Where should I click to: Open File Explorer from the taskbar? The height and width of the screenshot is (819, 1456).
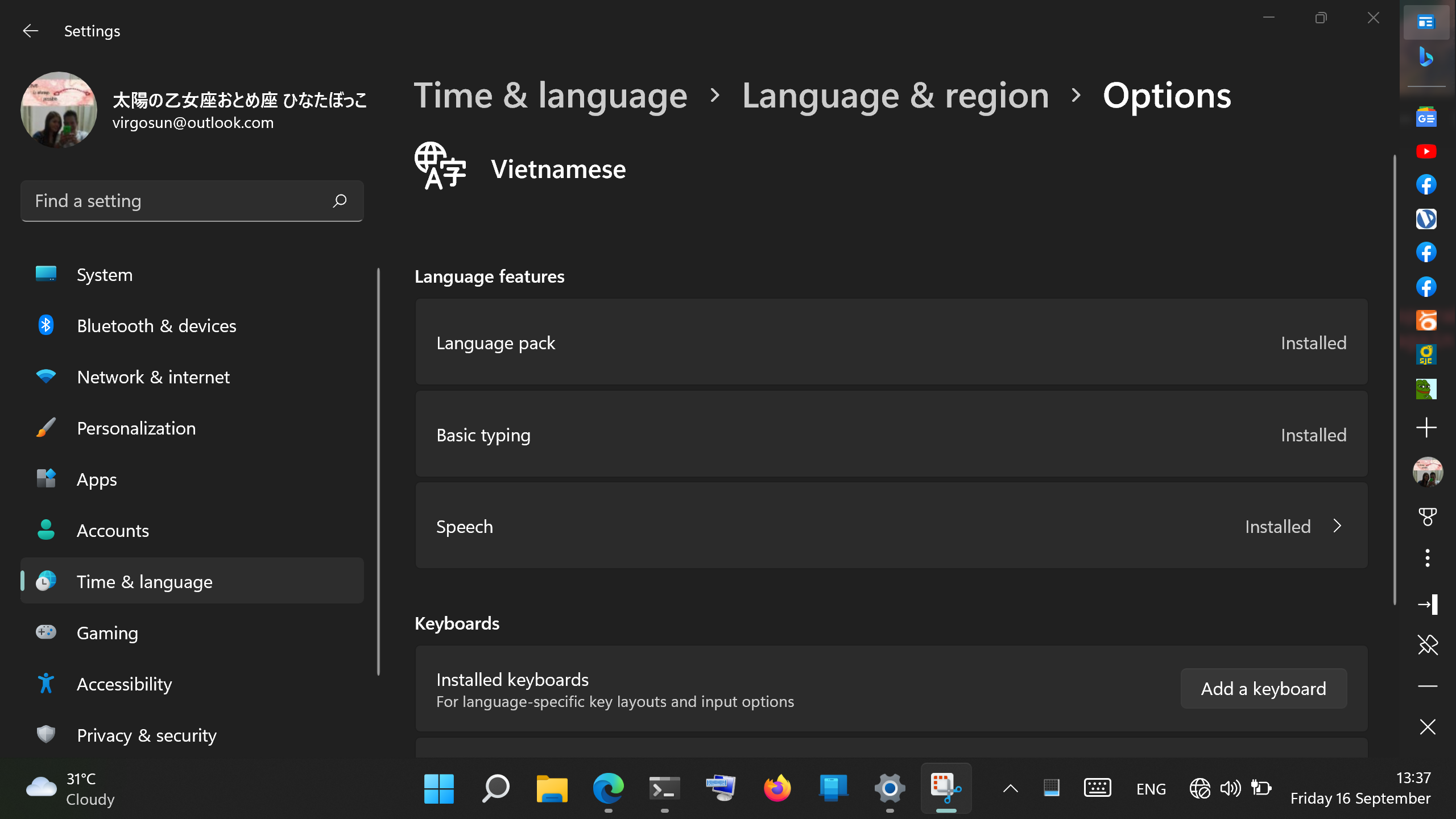551,789
